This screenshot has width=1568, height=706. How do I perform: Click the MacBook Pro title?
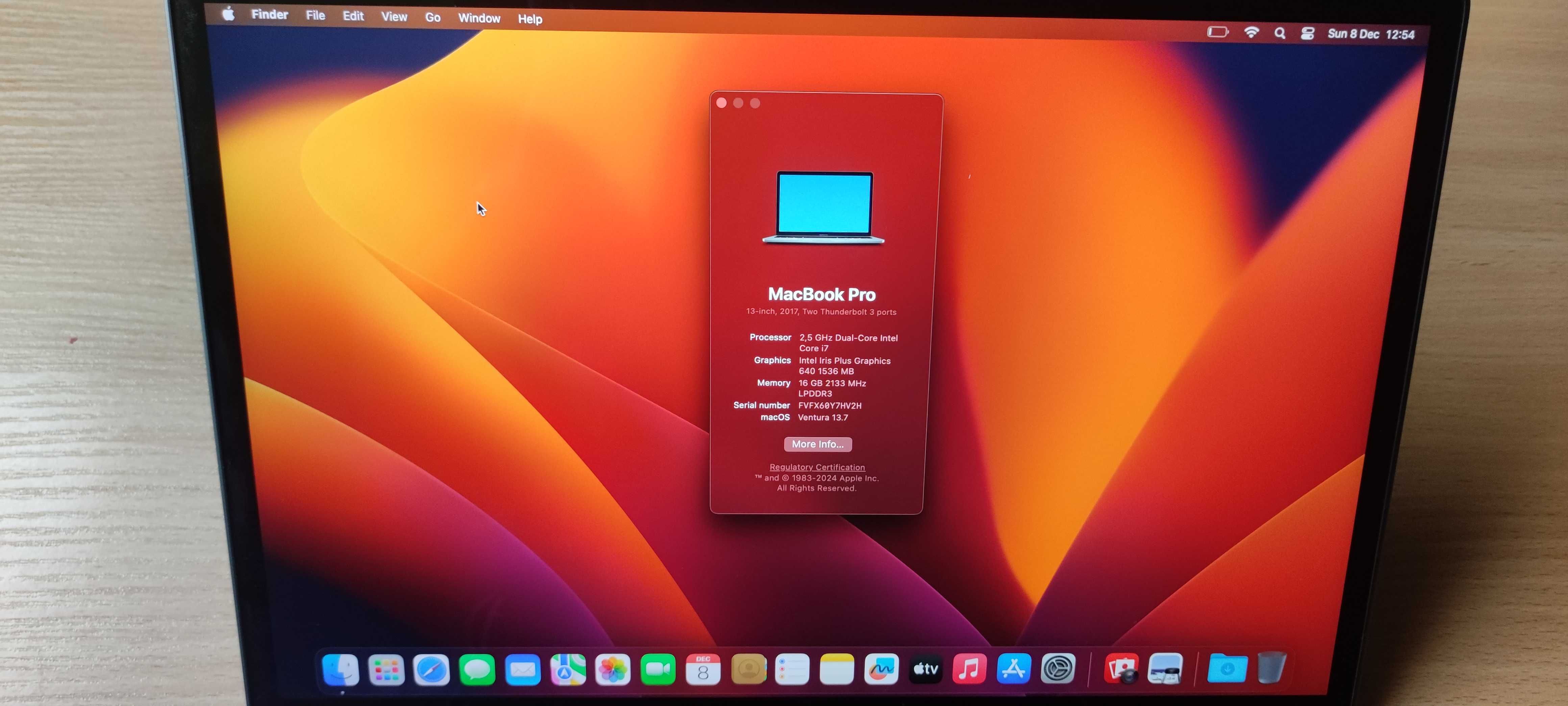click(x=822, y=295)
